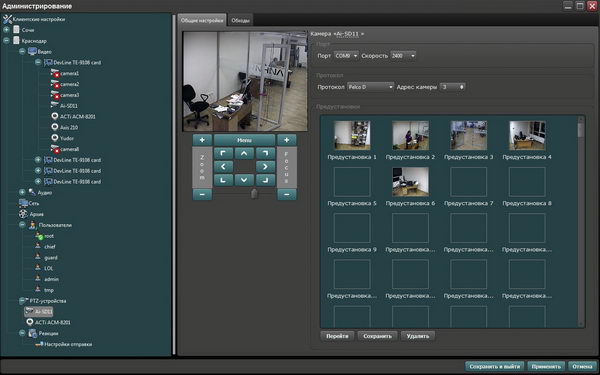The height and width of the screenshot is (375, 600).
Task: Collapse the Пользователи branch
Action: [22, 225]
